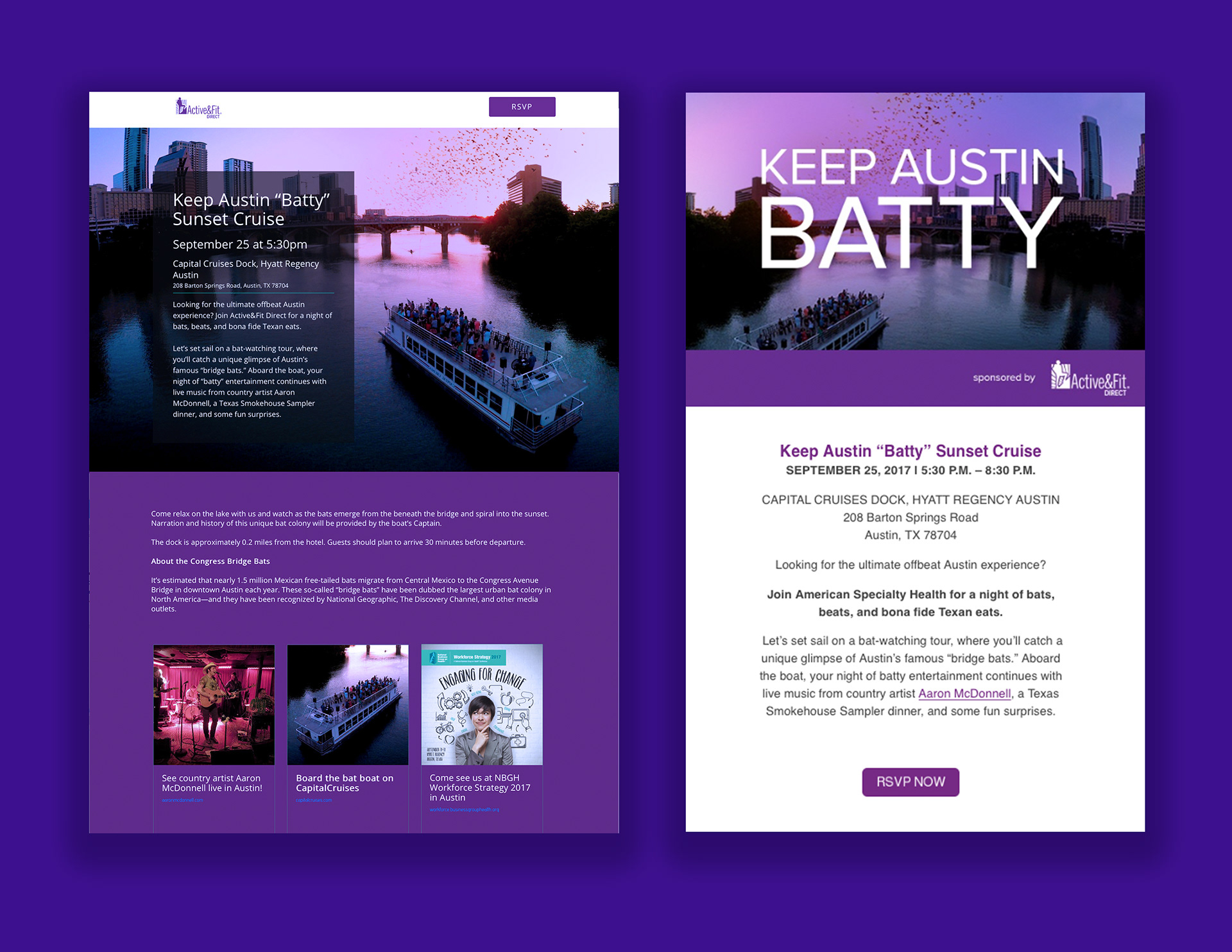1232x952 pixels.
Task: Click 'Austin, TX 78704' line in email
Action: point(910,535)
